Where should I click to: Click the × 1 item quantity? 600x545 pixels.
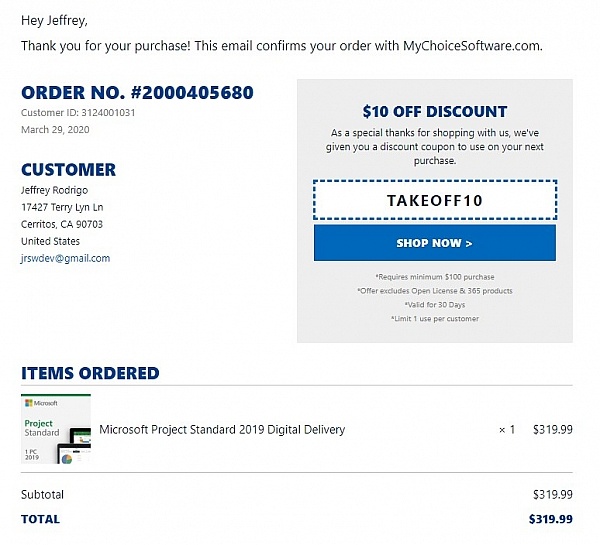point(507,430)
